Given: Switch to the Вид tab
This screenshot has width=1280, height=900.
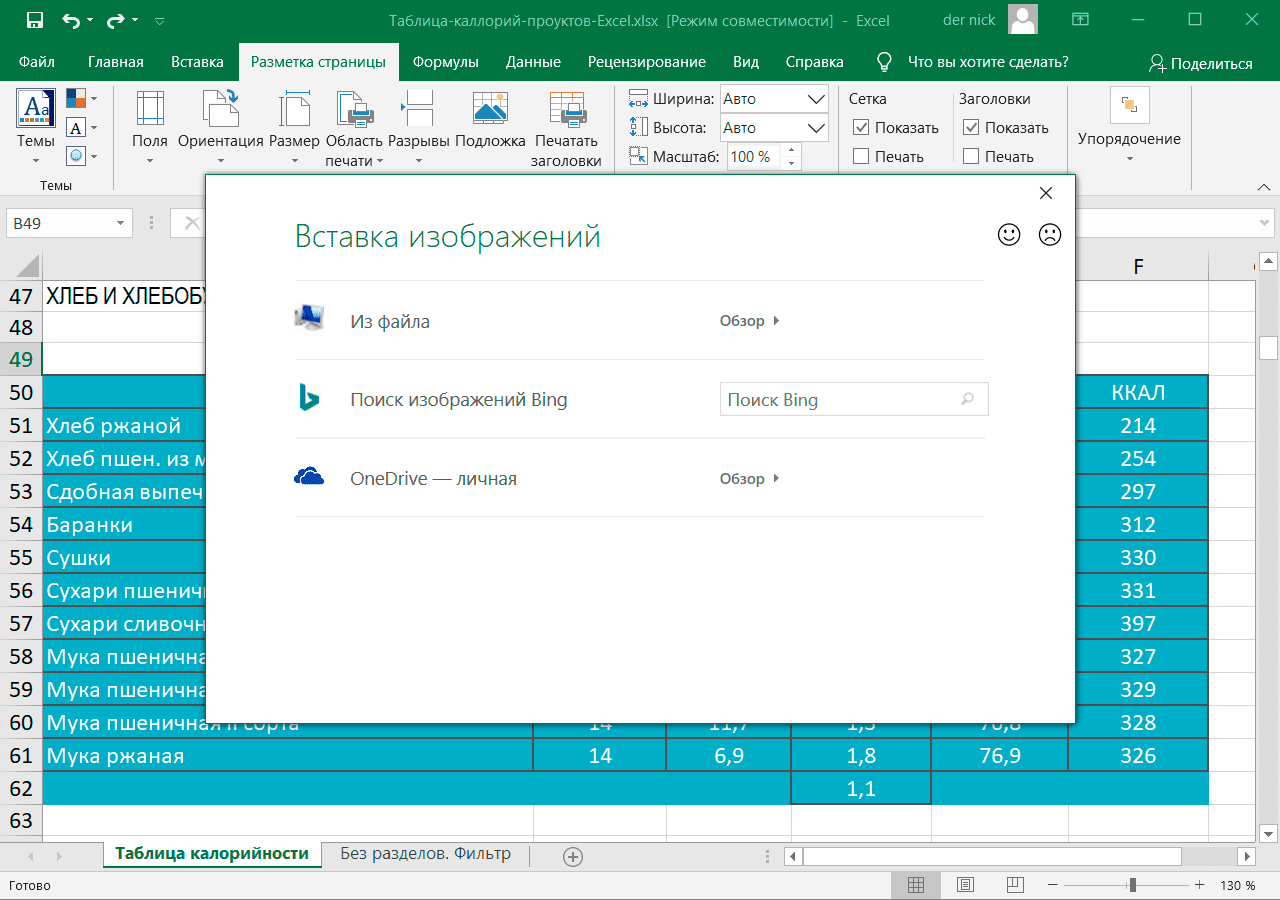Looking at the screenshot, I should (746, 62).
